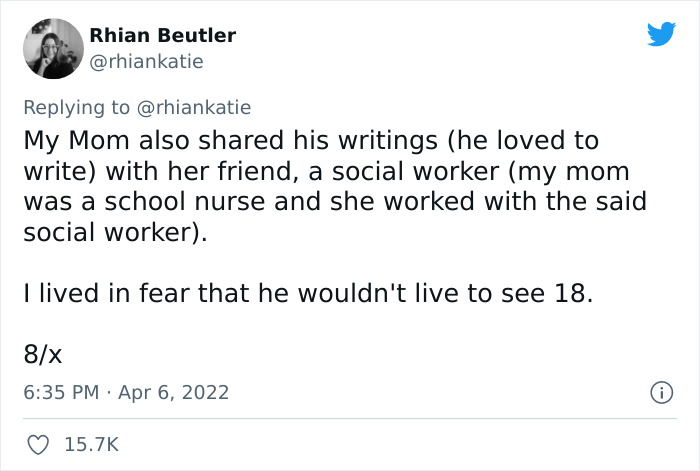The height and width of the screenshot is (471, 700).
Task: Click the '8/x' thread marker
Action: [44, 354]
